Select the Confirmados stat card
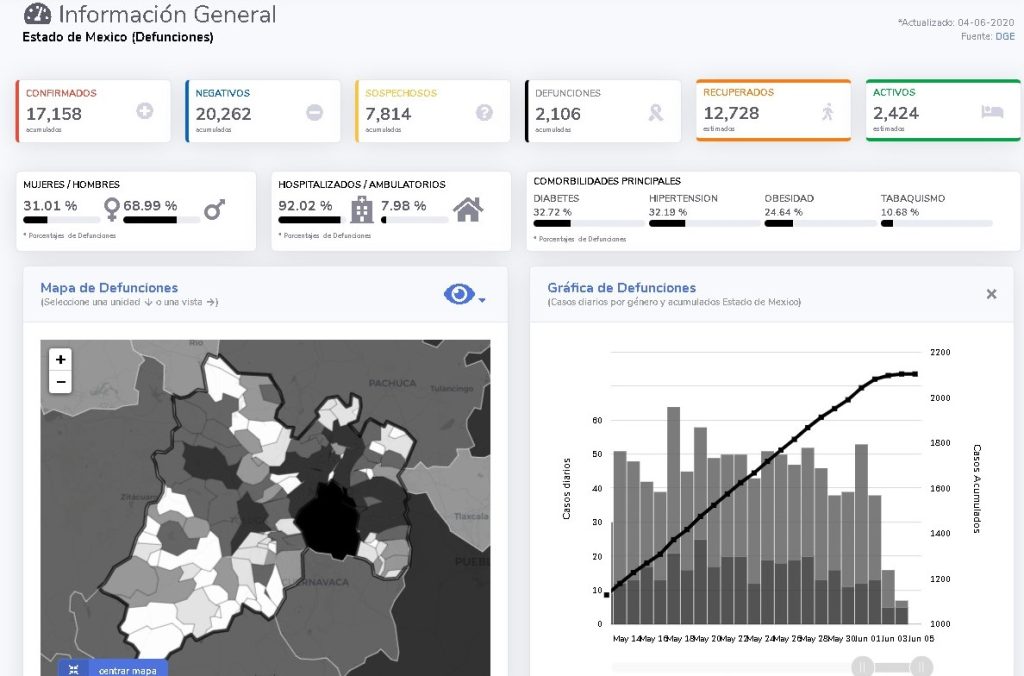Viewport: 1024px width, 676px height. point(92,111)
